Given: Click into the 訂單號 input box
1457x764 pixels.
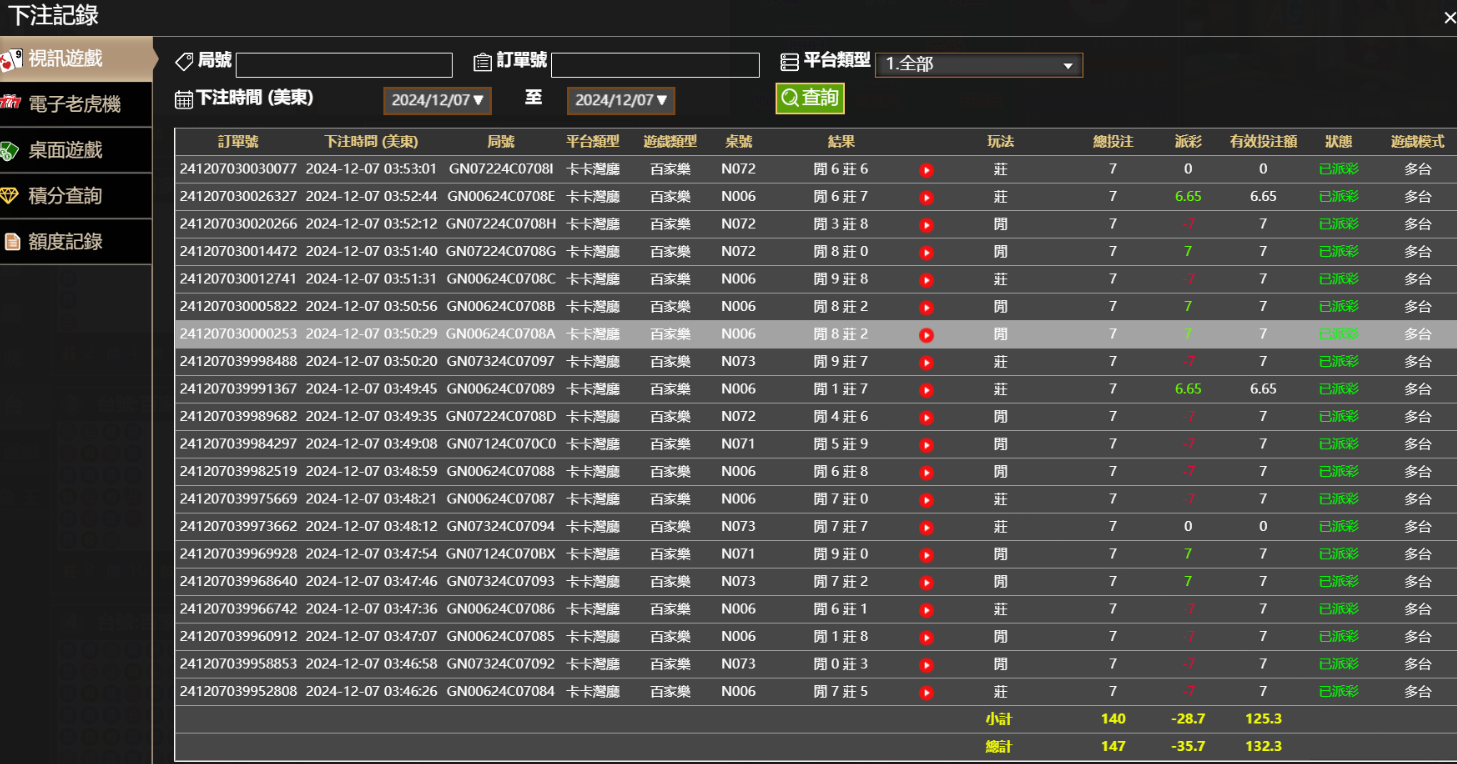Looking at the screenshot, I should click(655, 65).
